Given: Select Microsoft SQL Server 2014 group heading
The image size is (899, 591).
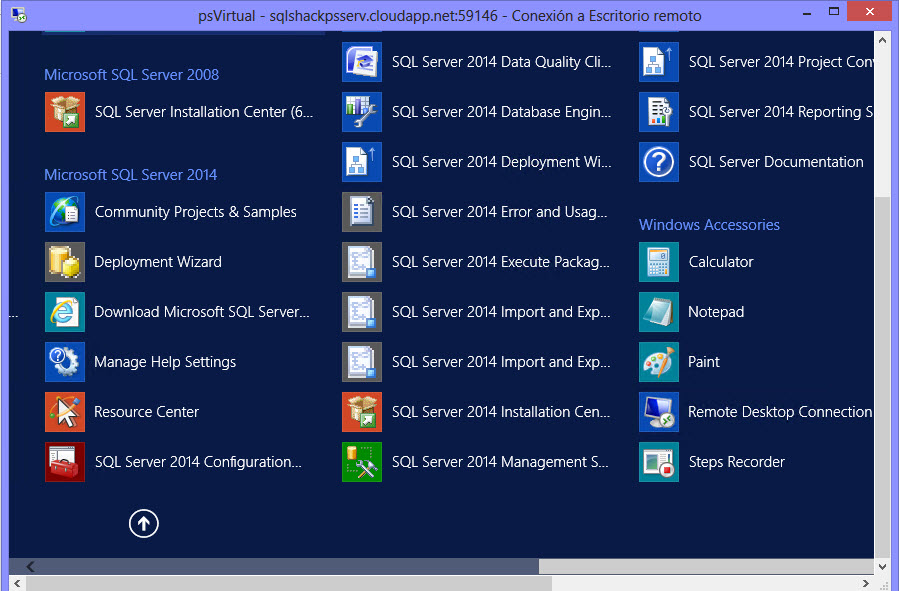Looking at the screenshot, I should click(131, 175).
